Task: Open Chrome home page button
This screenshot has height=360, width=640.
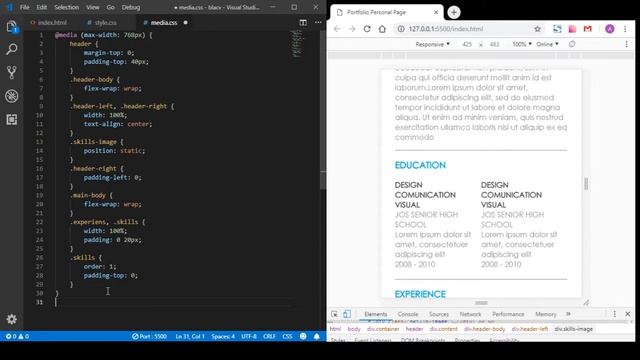Action: pyautogui.click(x=382, y=29)
